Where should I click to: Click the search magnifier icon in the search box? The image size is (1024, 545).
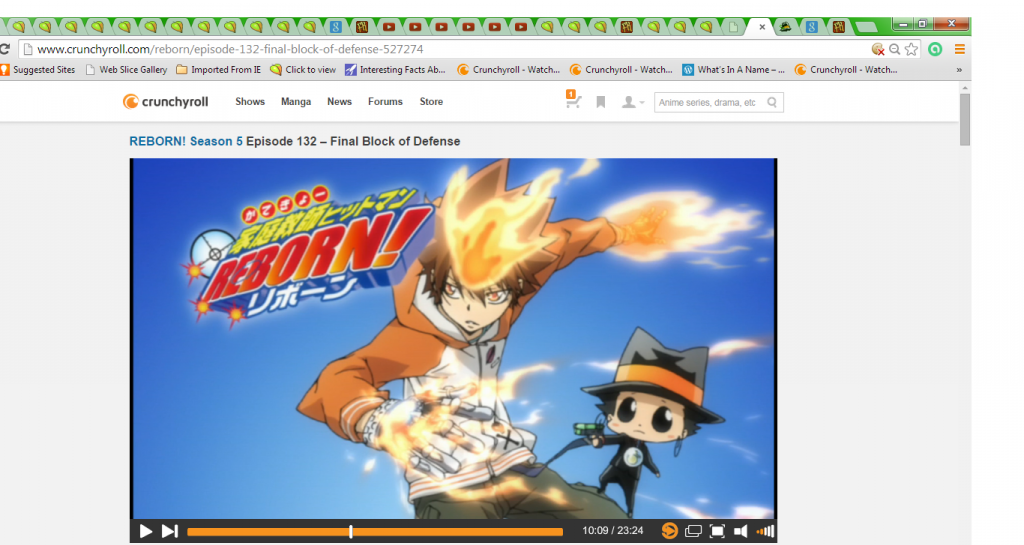[x=772, y=102]
